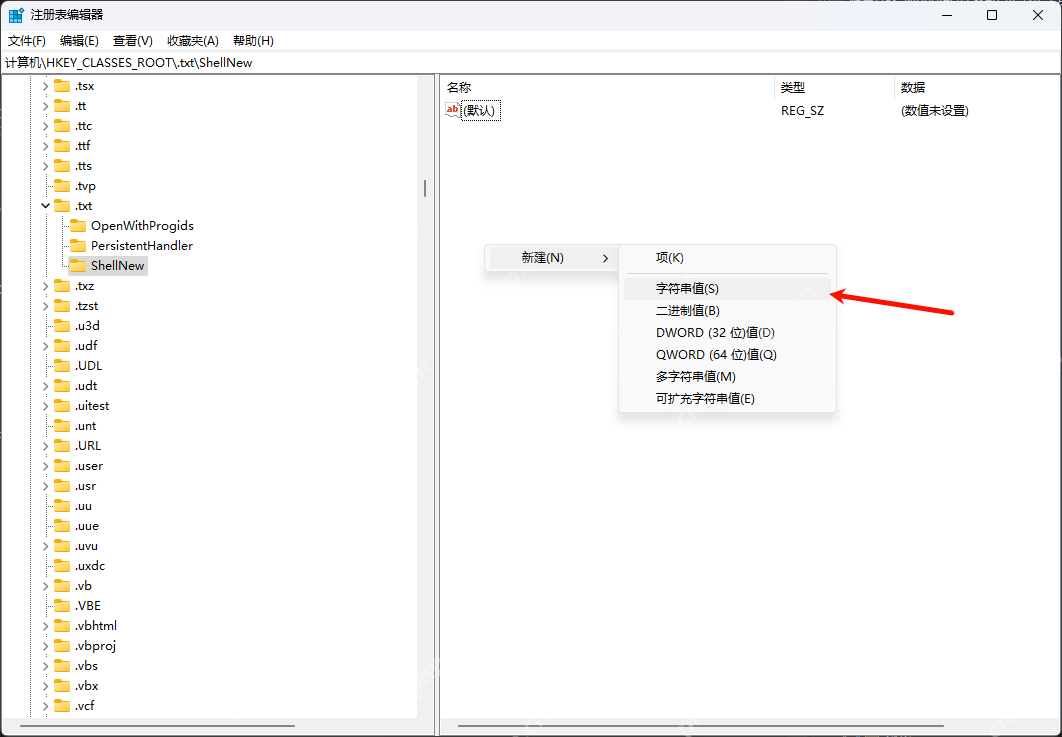
Task: Select 多字符串值(M) from the submenu
Action: pos(727,377)
